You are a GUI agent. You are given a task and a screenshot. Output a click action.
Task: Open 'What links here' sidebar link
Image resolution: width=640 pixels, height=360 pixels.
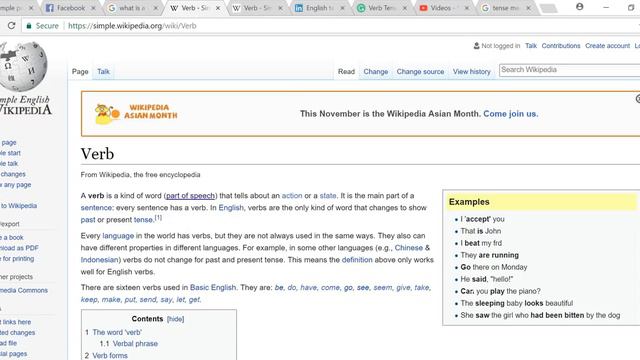pyautogui.click(x=16, y=322)
